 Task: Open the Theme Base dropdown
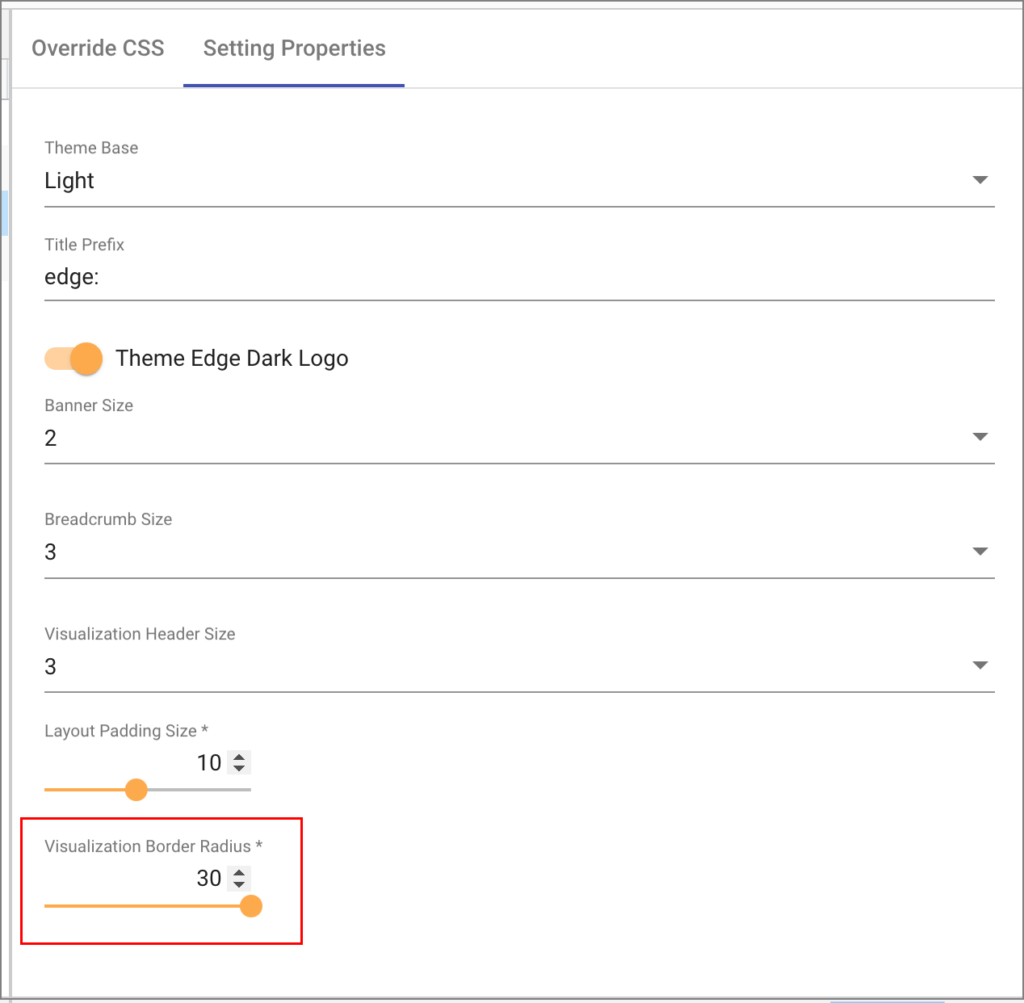click(x=519, y=180)
